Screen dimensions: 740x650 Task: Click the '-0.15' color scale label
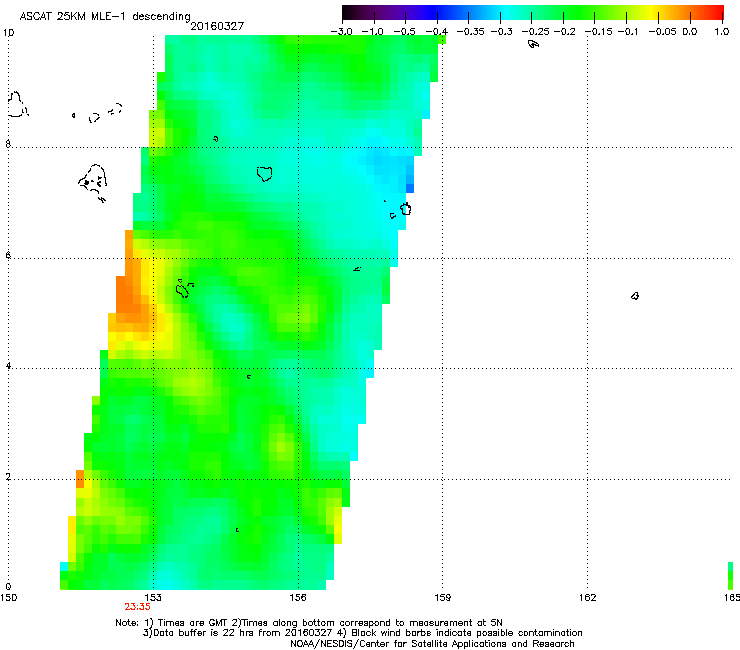point(598,32)
